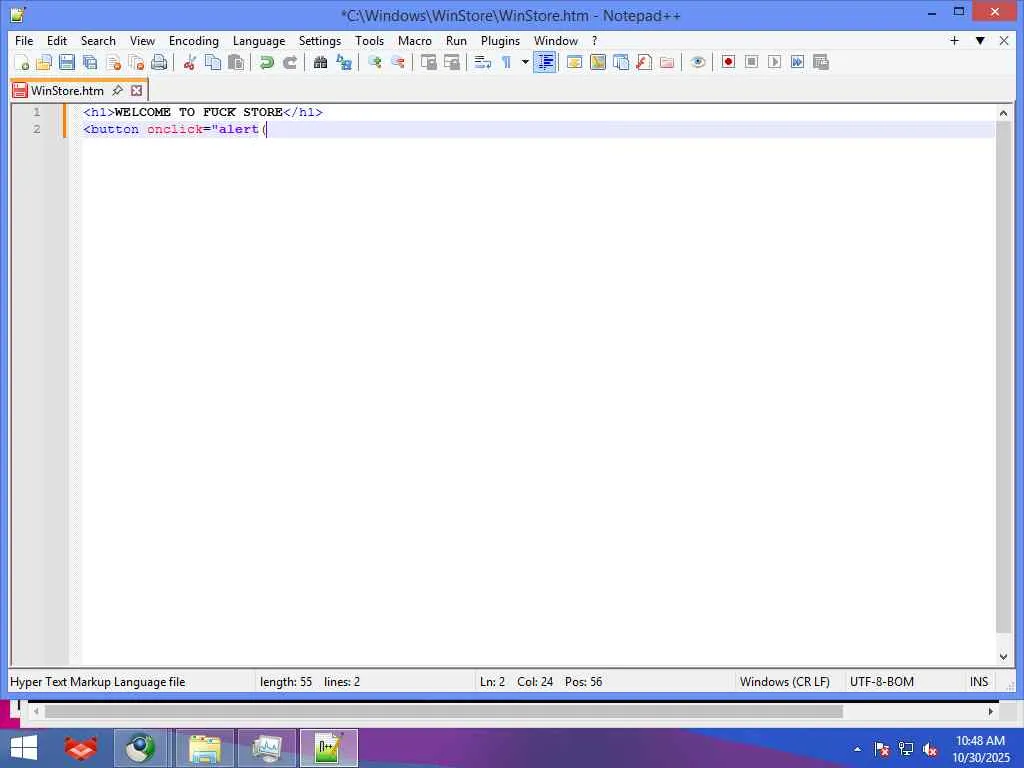The height and width of the screenshot is (768, 1024).
Task: Open the File menu
Action: [24, 40]
